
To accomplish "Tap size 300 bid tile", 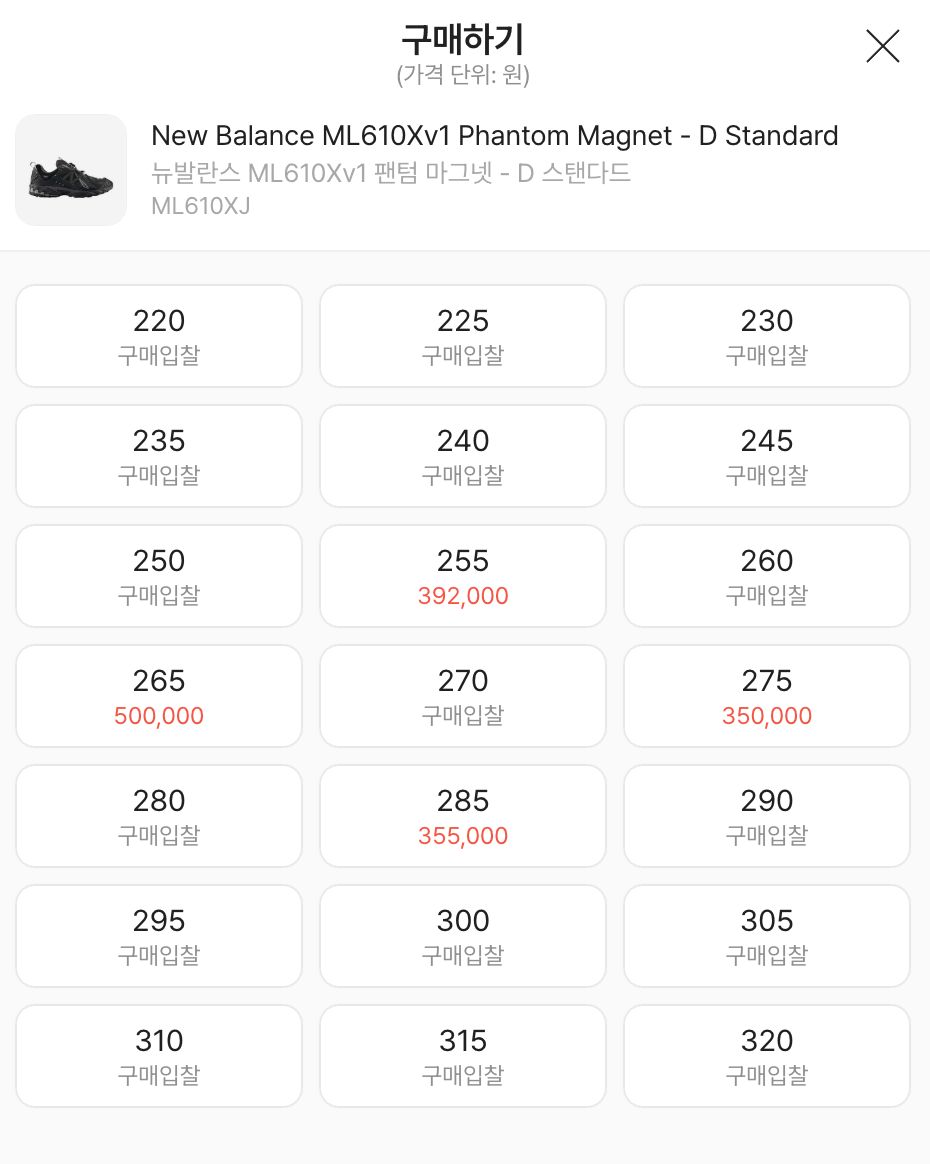I will click(463, 936).
